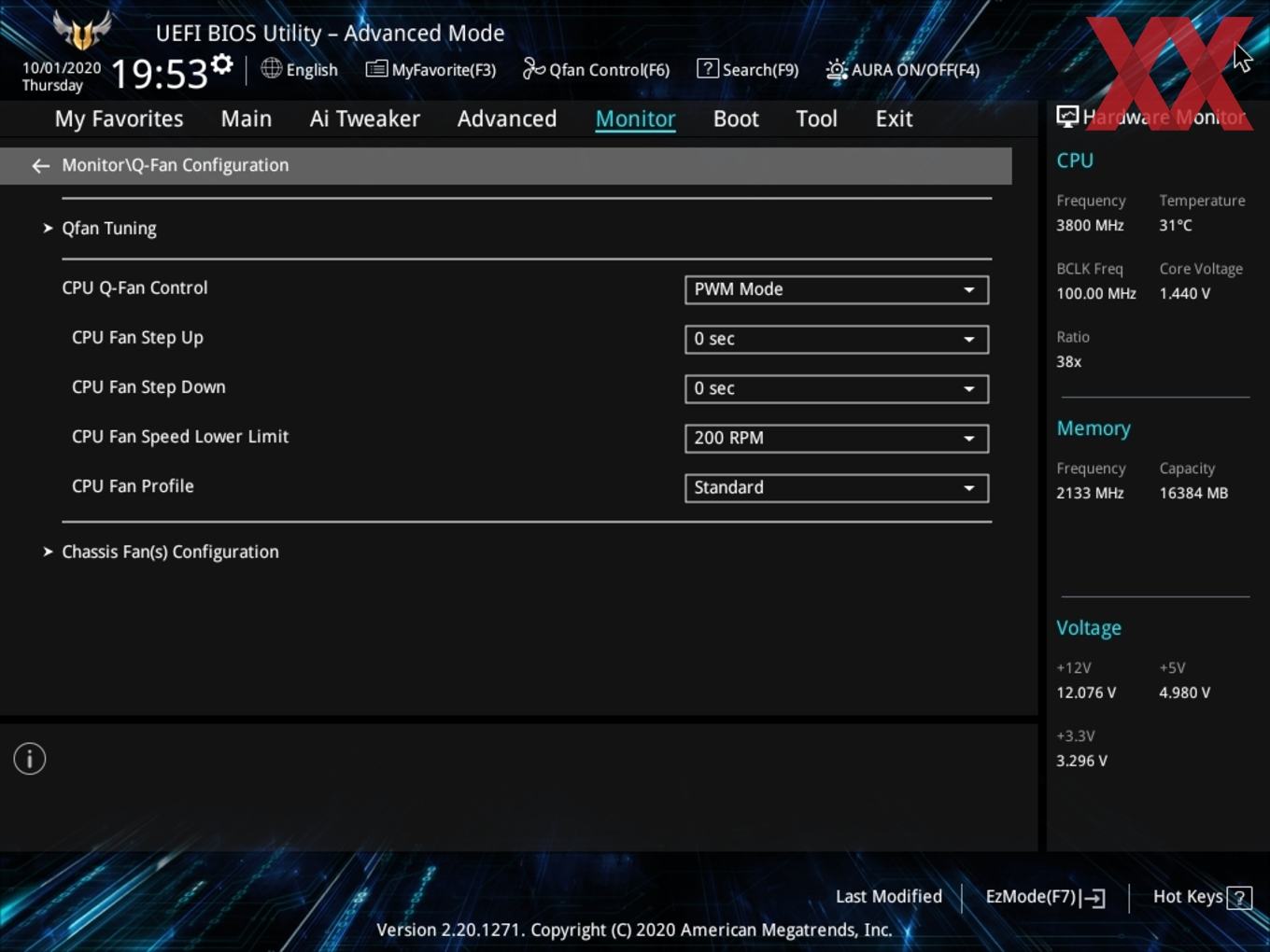Click the Hot Keys question mark box
Screen dimensions: 1270x952
(x=1239, y=898)
